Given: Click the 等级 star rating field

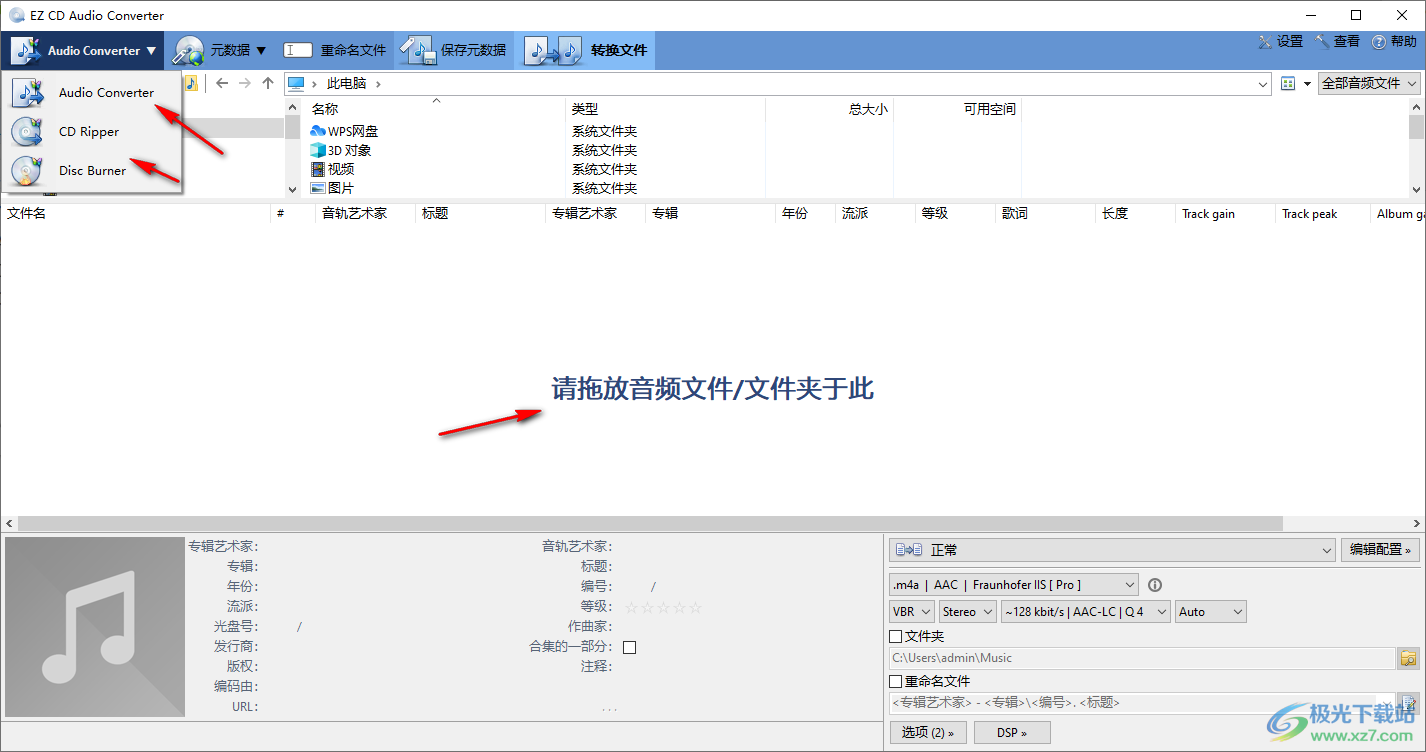Looking at the screenshot, I should pos(663,607).
